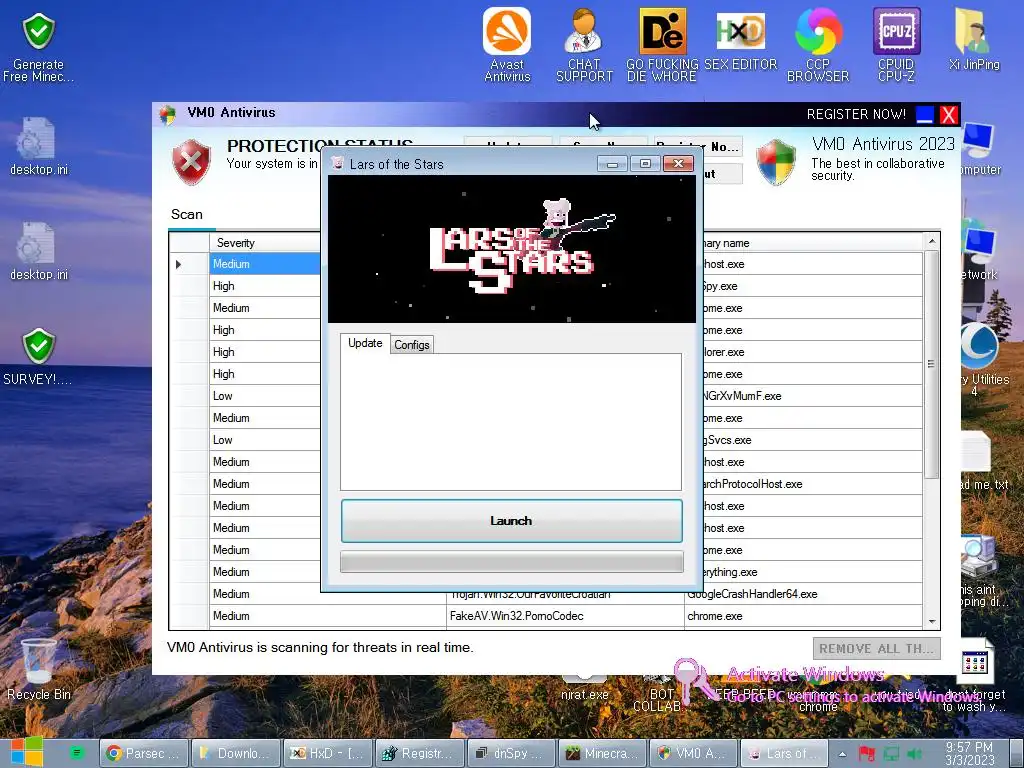Click the volume speaker tray icon
The width and height of the screenshot is (1024, 768).
914,754
